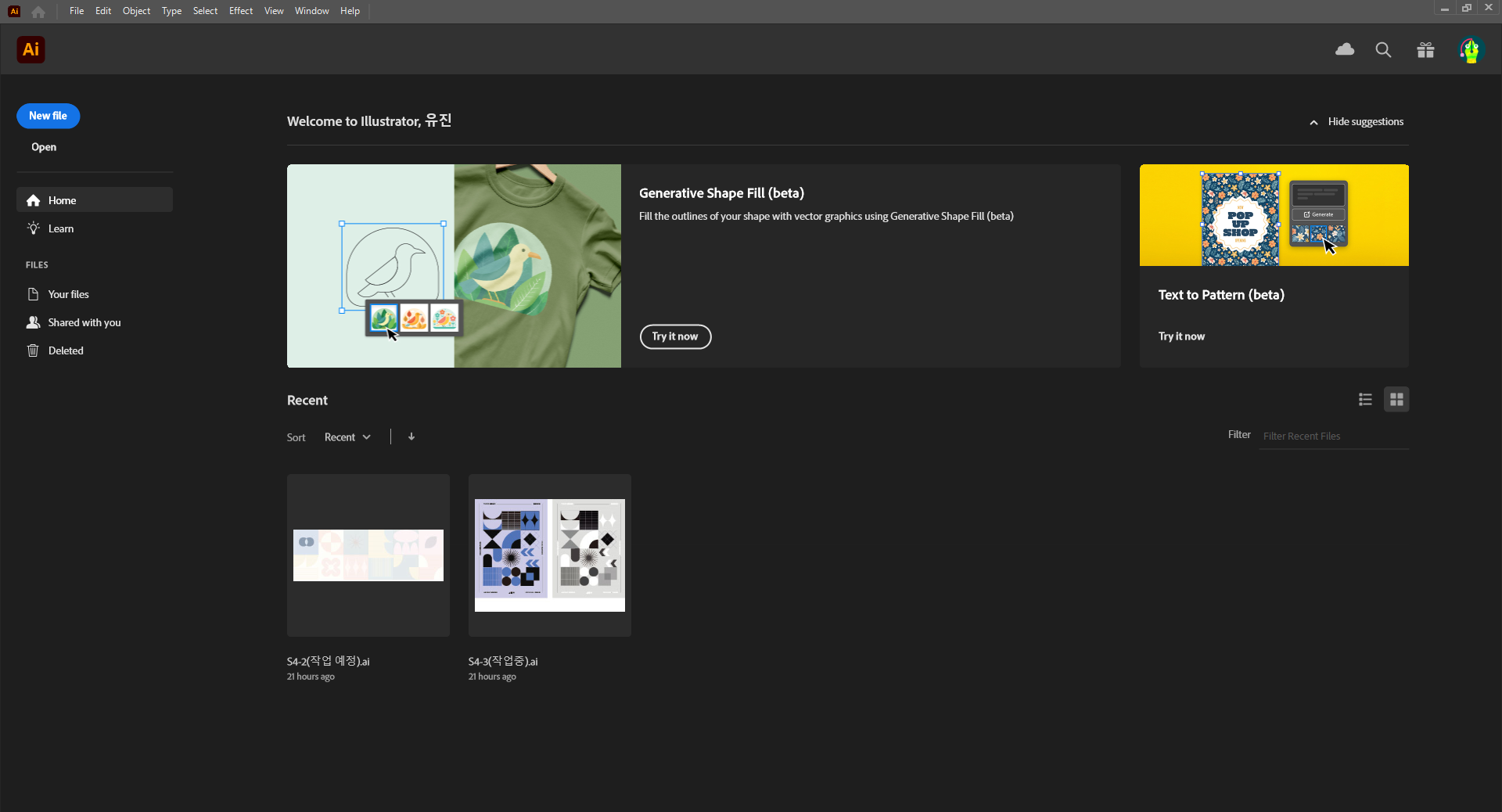Open the S4-3(작업중).ai thumbnail
The image size is (1502, 812).
(x=550, y=555)
